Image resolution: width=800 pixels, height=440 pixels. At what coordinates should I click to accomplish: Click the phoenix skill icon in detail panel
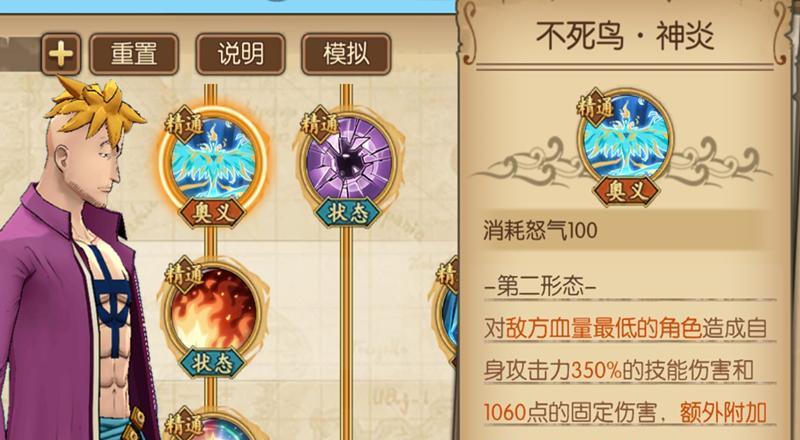tap(626, 139)
